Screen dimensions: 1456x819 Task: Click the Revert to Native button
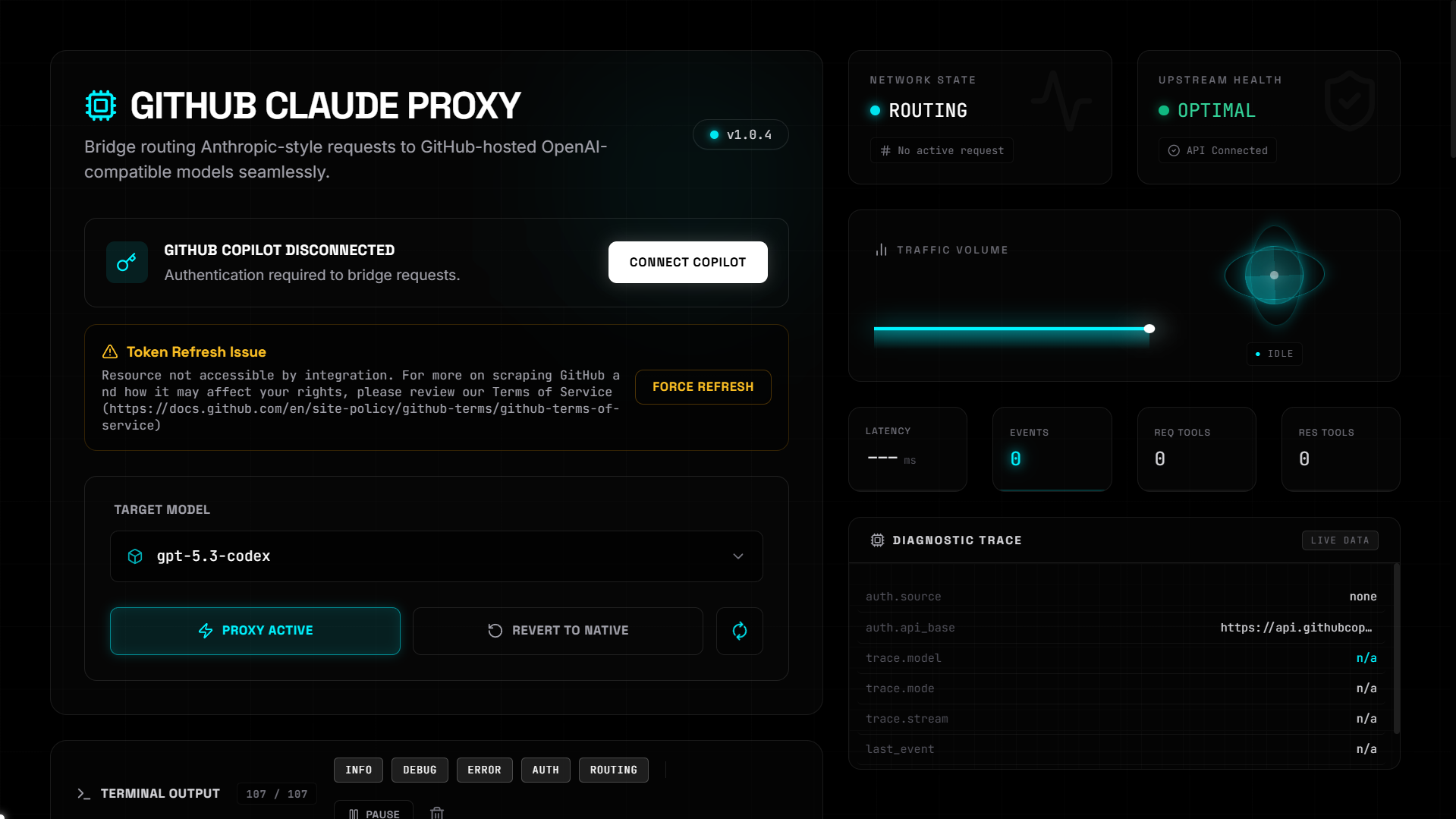[558, 631]
